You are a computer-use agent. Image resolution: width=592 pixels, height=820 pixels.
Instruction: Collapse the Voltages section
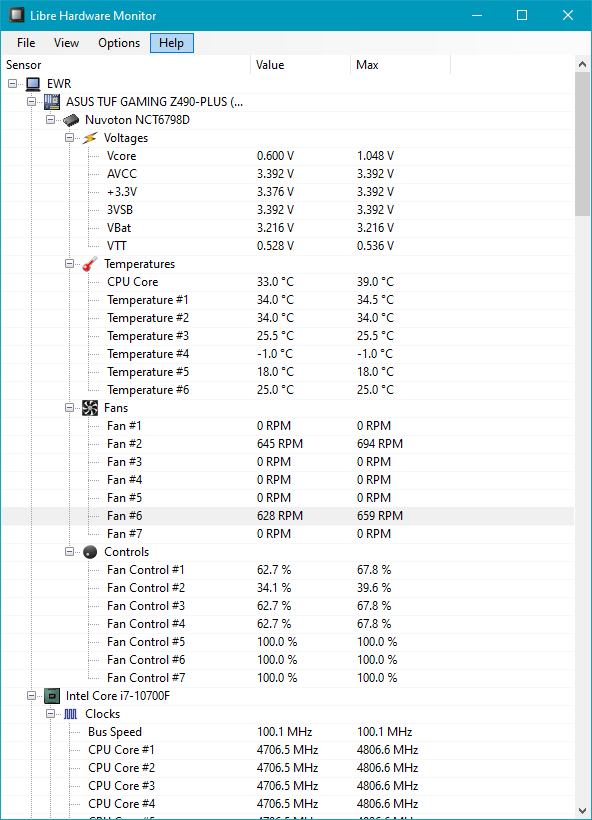point(69,137)
